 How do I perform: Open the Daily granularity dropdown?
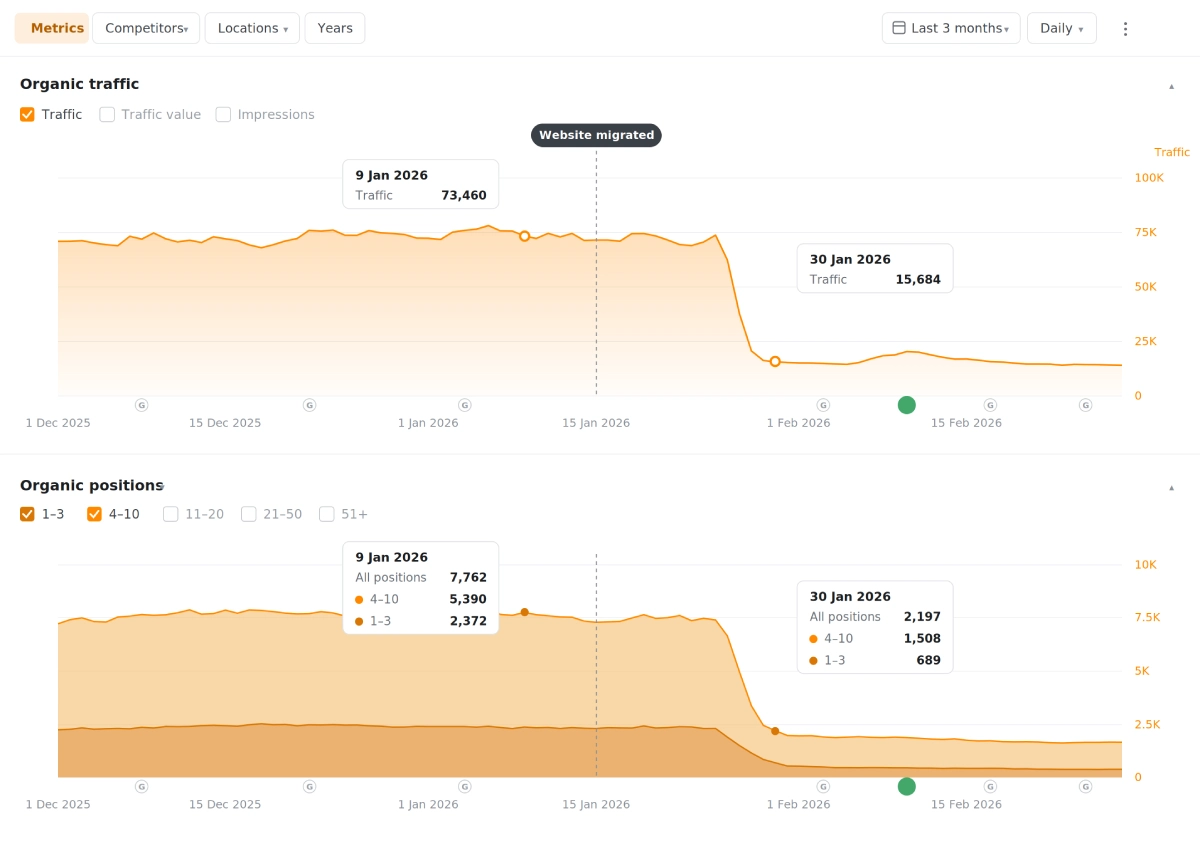tap(1062, 28)
